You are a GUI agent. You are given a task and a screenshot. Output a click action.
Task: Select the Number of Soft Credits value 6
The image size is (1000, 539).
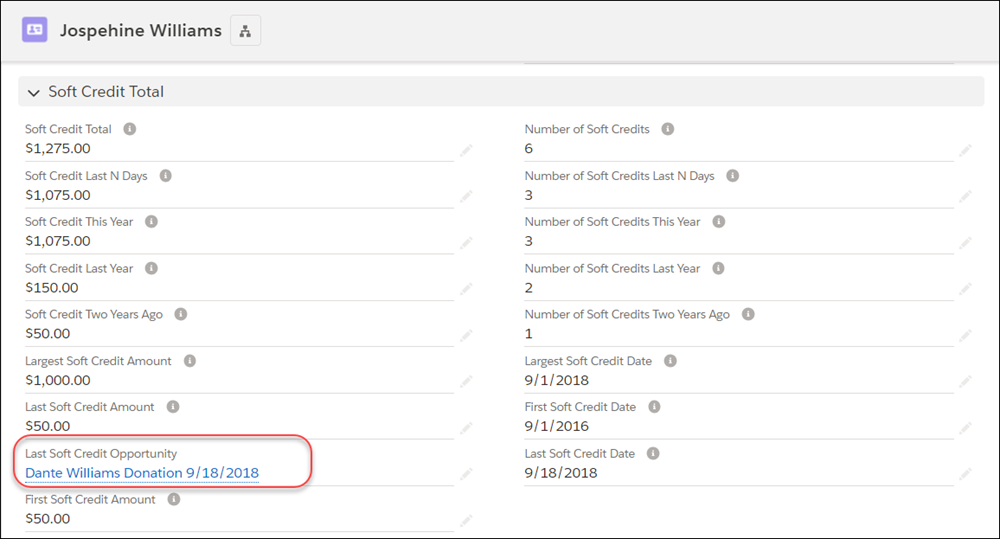pyautogui.click(x=529, y=149)
